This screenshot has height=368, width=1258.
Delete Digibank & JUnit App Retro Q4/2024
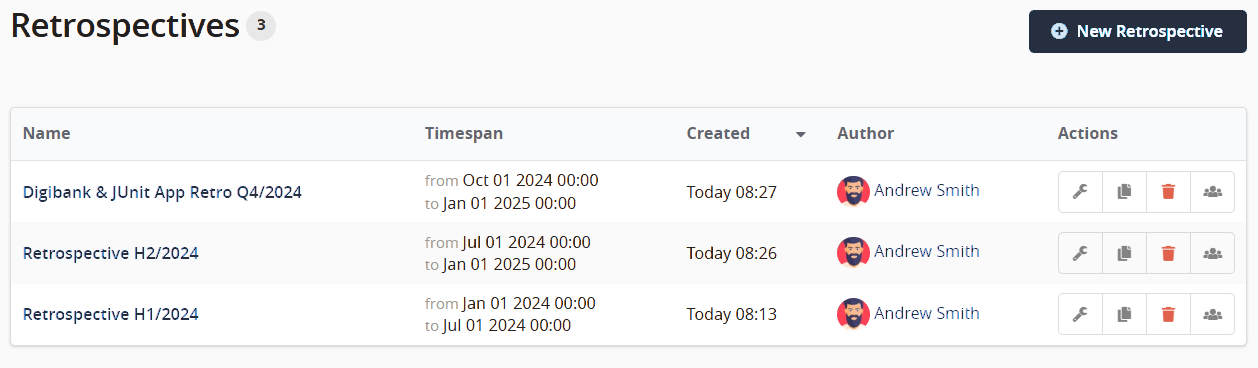[x=1168, y=192]
